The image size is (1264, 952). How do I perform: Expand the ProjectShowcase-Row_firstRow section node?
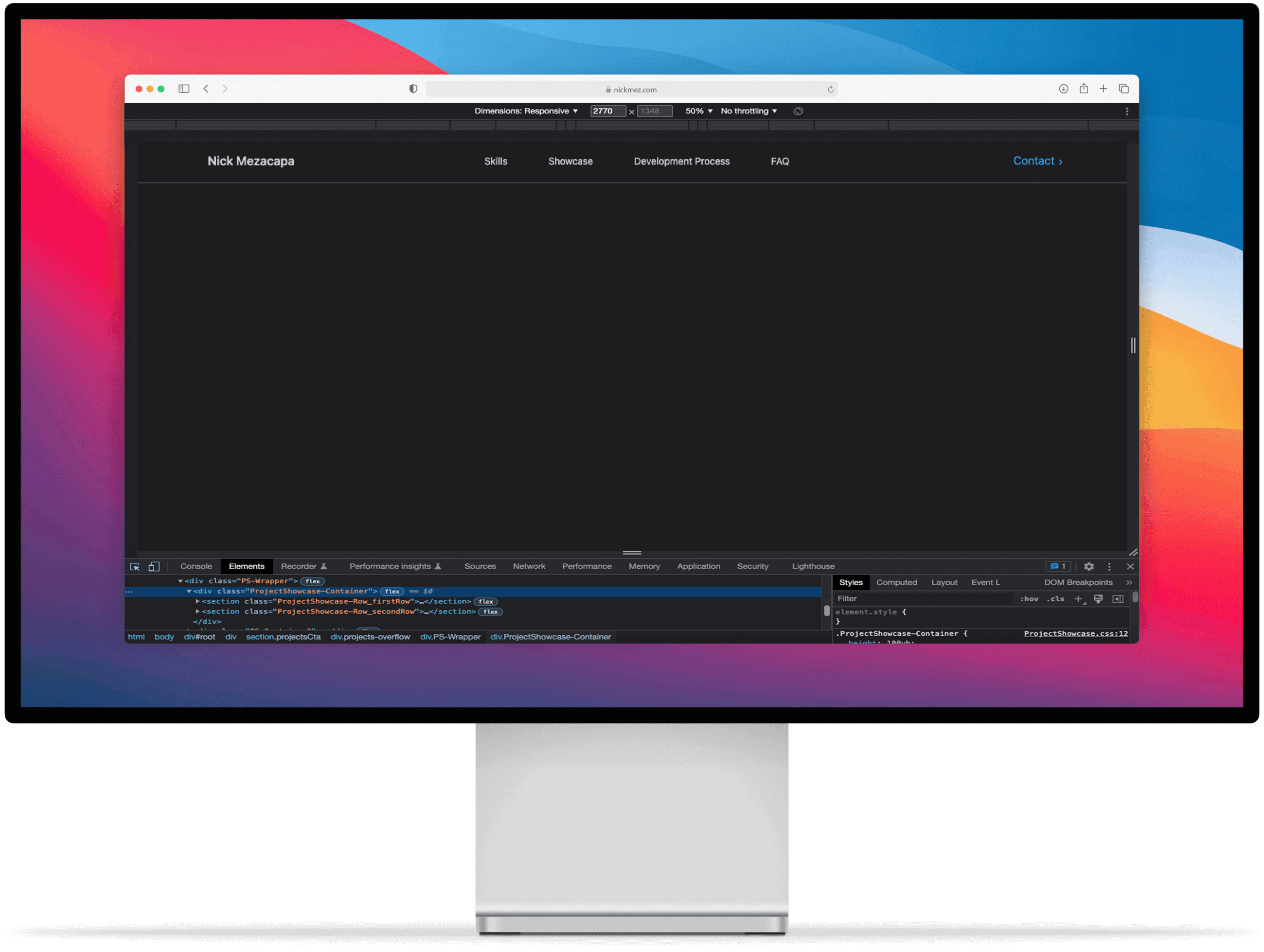(198, 601)
